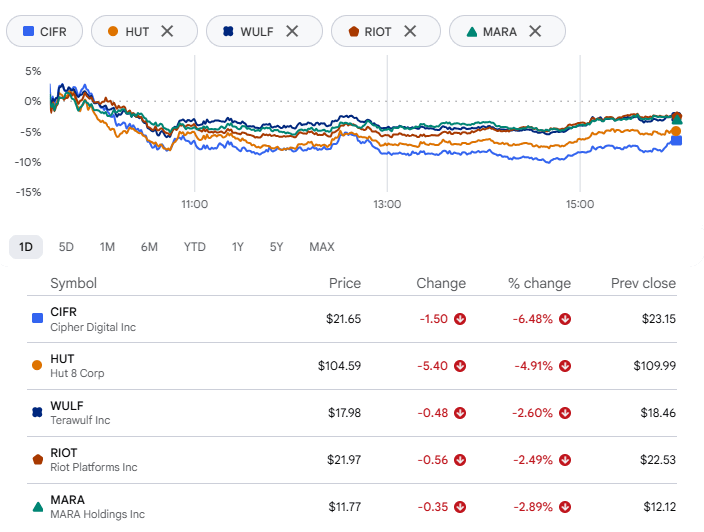Image resolution: width=704 pixels, height=532 pixels.
Task: Click CIFR price $21.65
Action: [343, 319]
